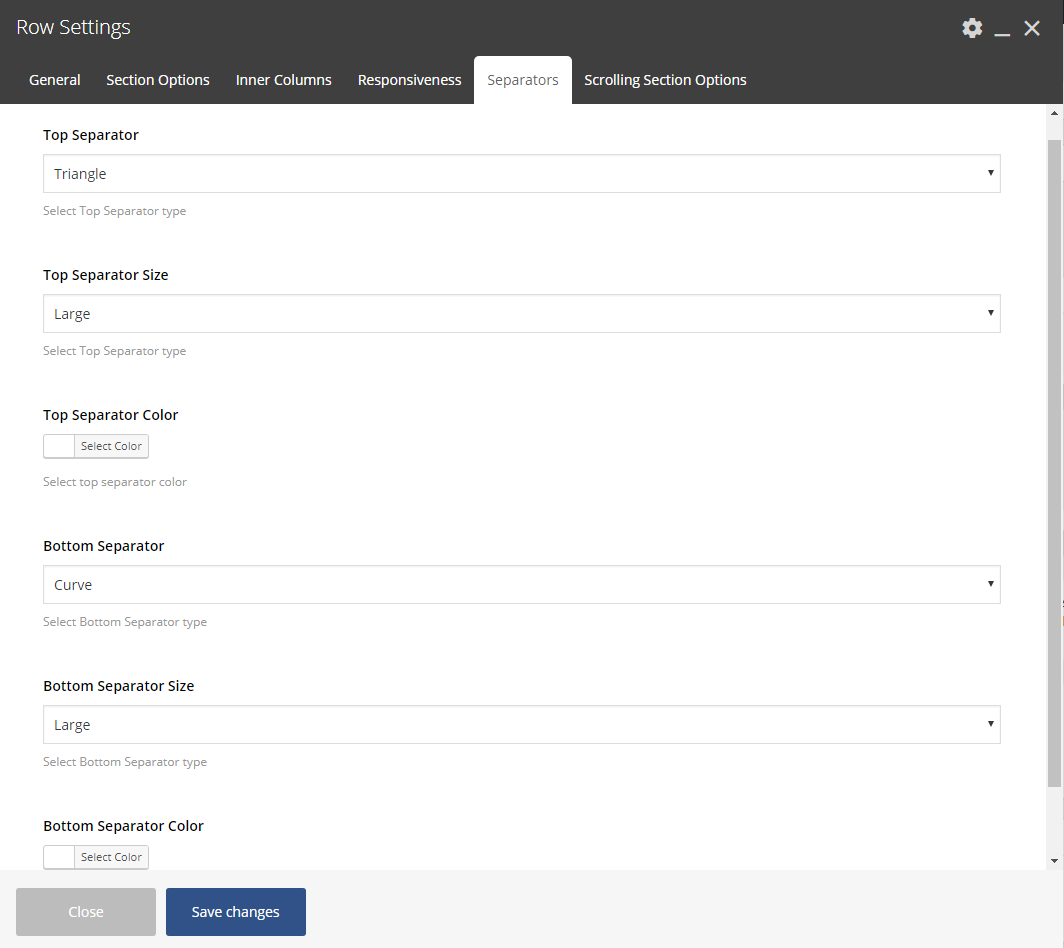Click the Bottom Separator label
Screen dimensions: 1064x948
(x=104, y=546)
